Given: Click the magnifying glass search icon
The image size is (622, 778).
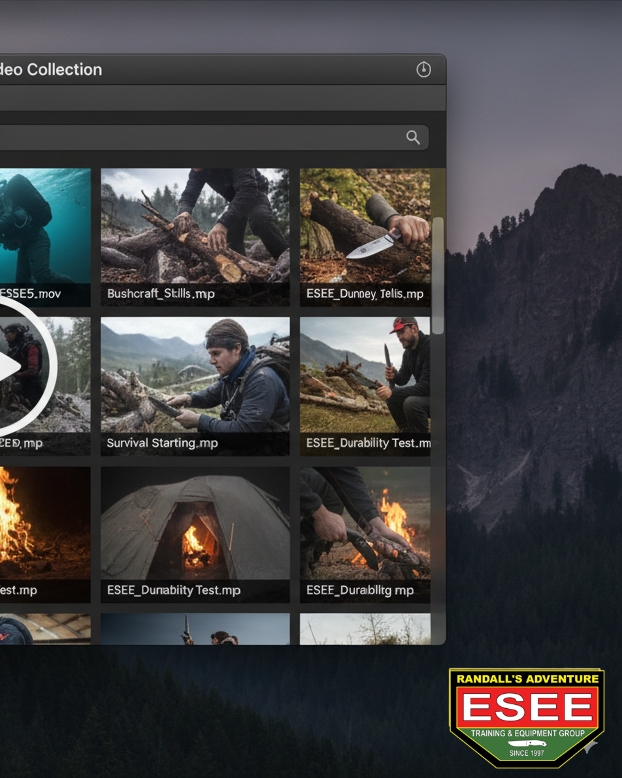Looking at the screenshot, I should pos(413,138).
